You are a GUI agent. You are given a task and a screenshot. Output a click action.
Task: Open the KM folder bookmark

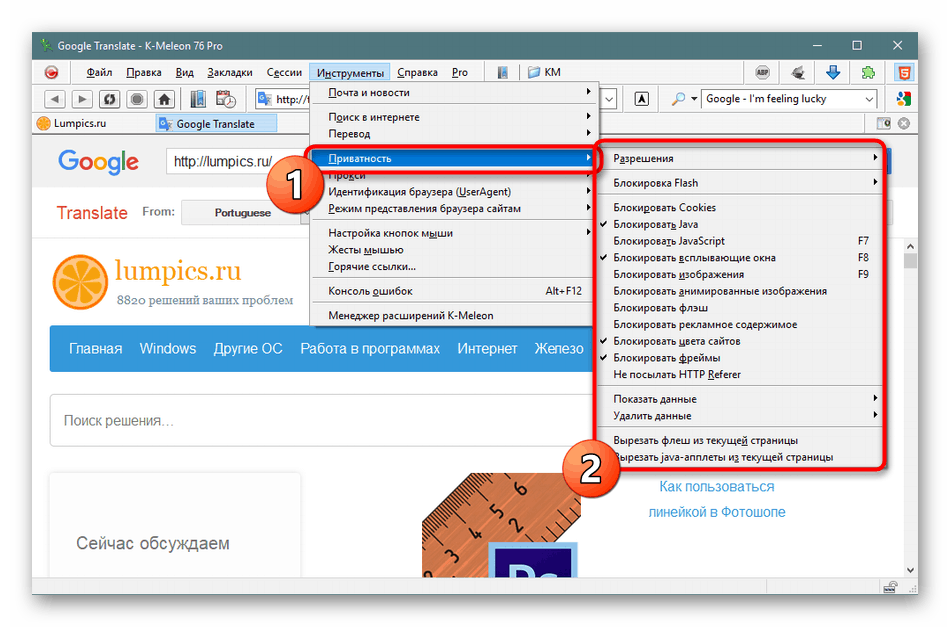point(544,73)
